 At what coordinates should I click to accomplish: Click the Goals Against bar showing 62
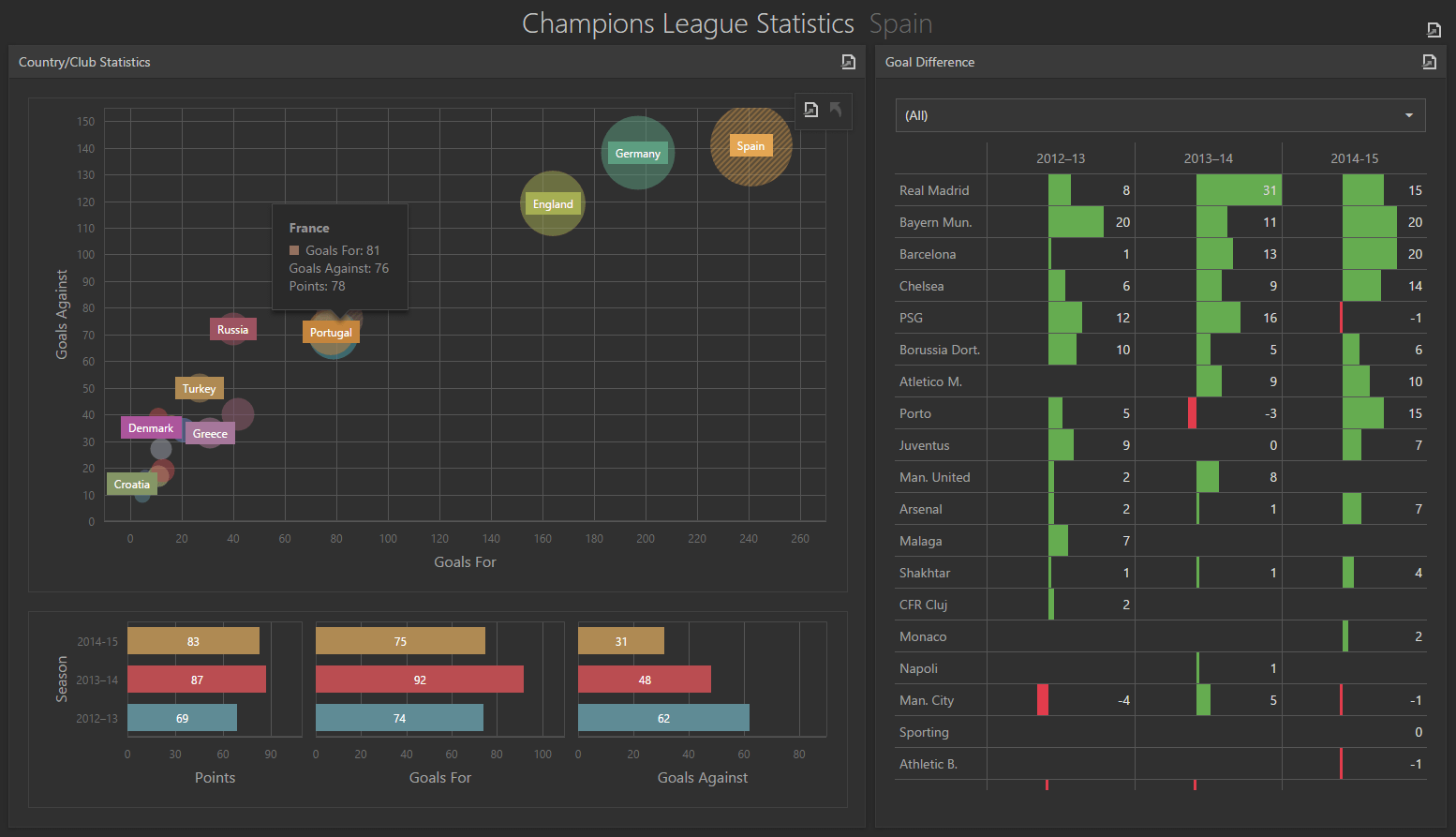(x=663, y=718)
